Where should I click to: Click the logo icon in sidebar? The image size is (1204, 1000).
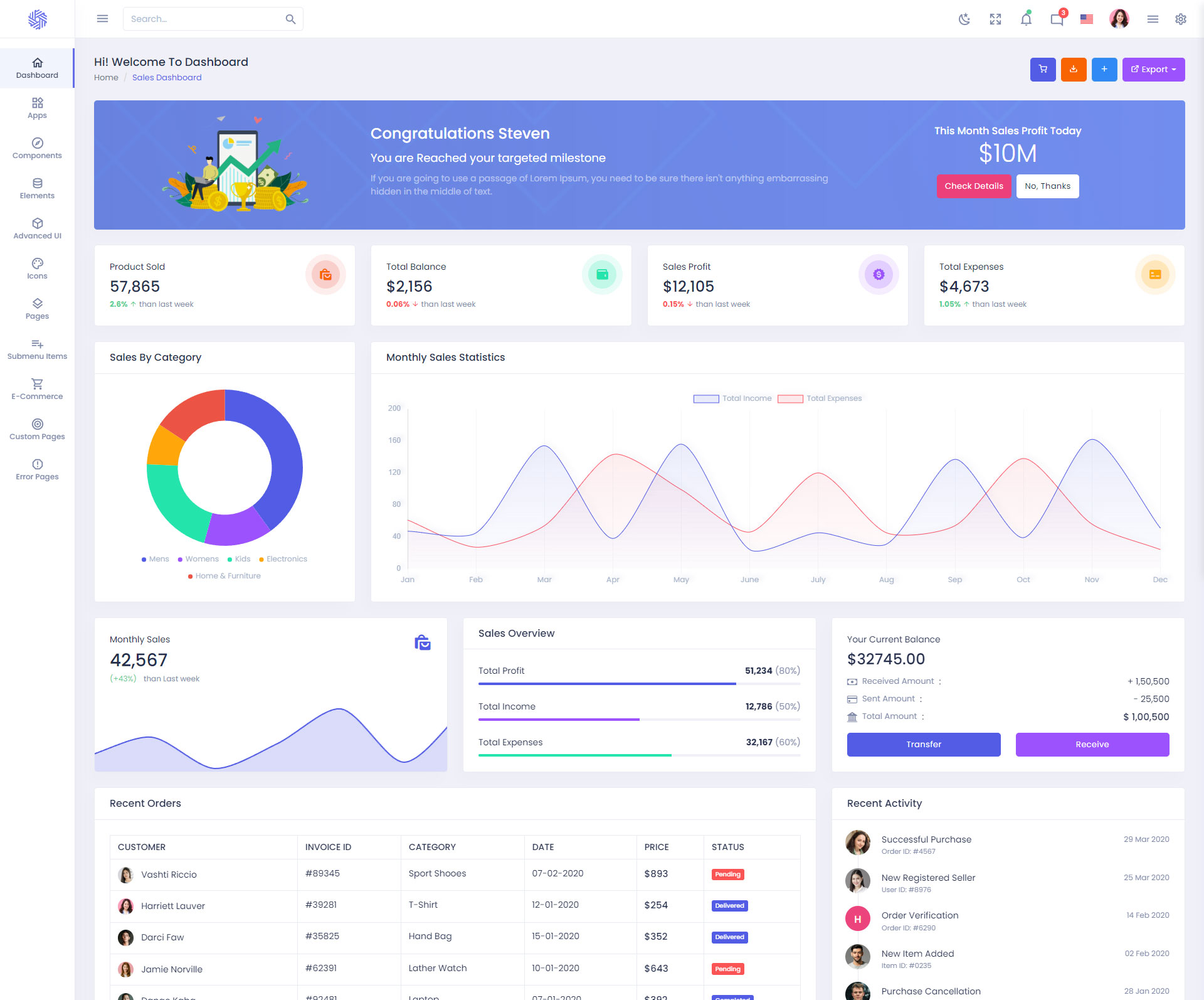tap(37, 19)
